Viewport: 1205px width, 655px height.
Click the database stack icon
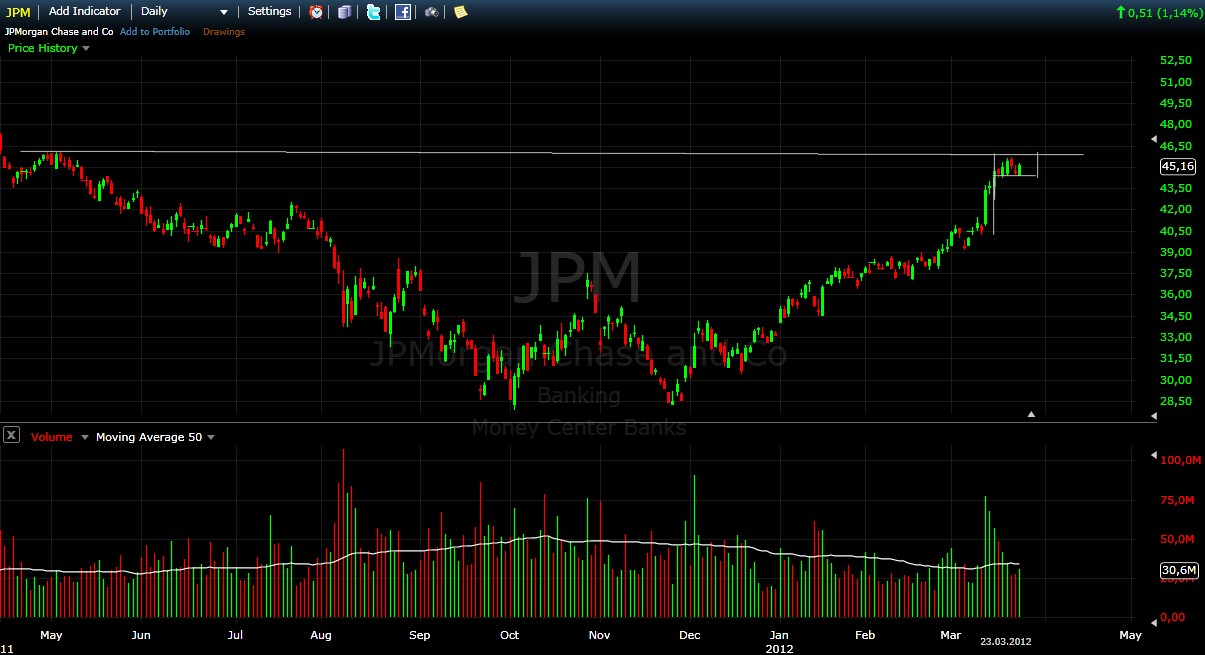coord(345,12)
